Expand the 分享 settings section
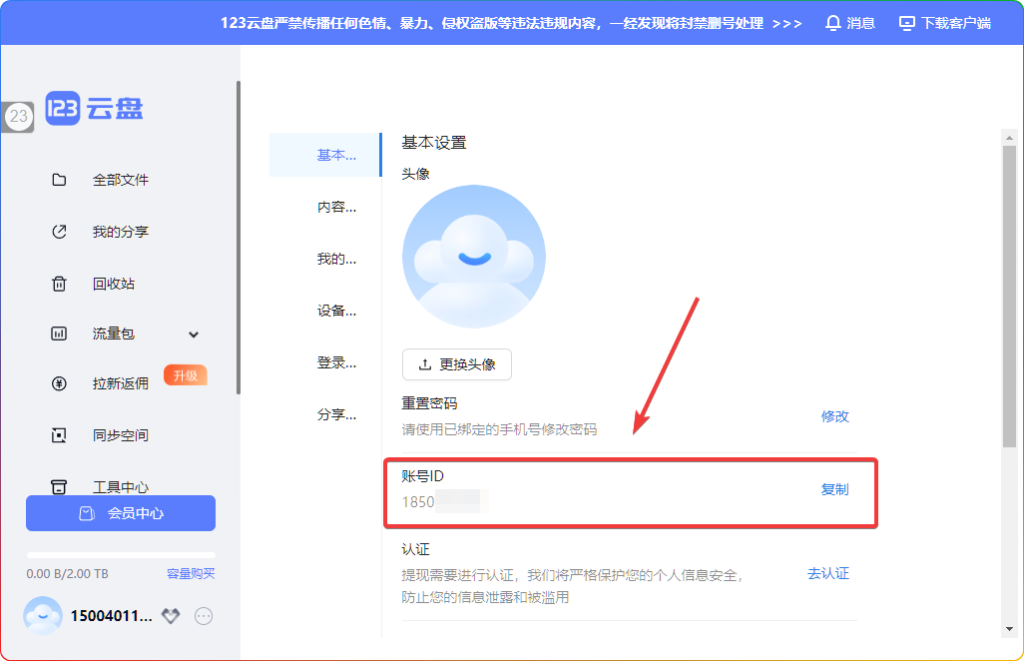The image size is (1024, 661). point(336,414)
